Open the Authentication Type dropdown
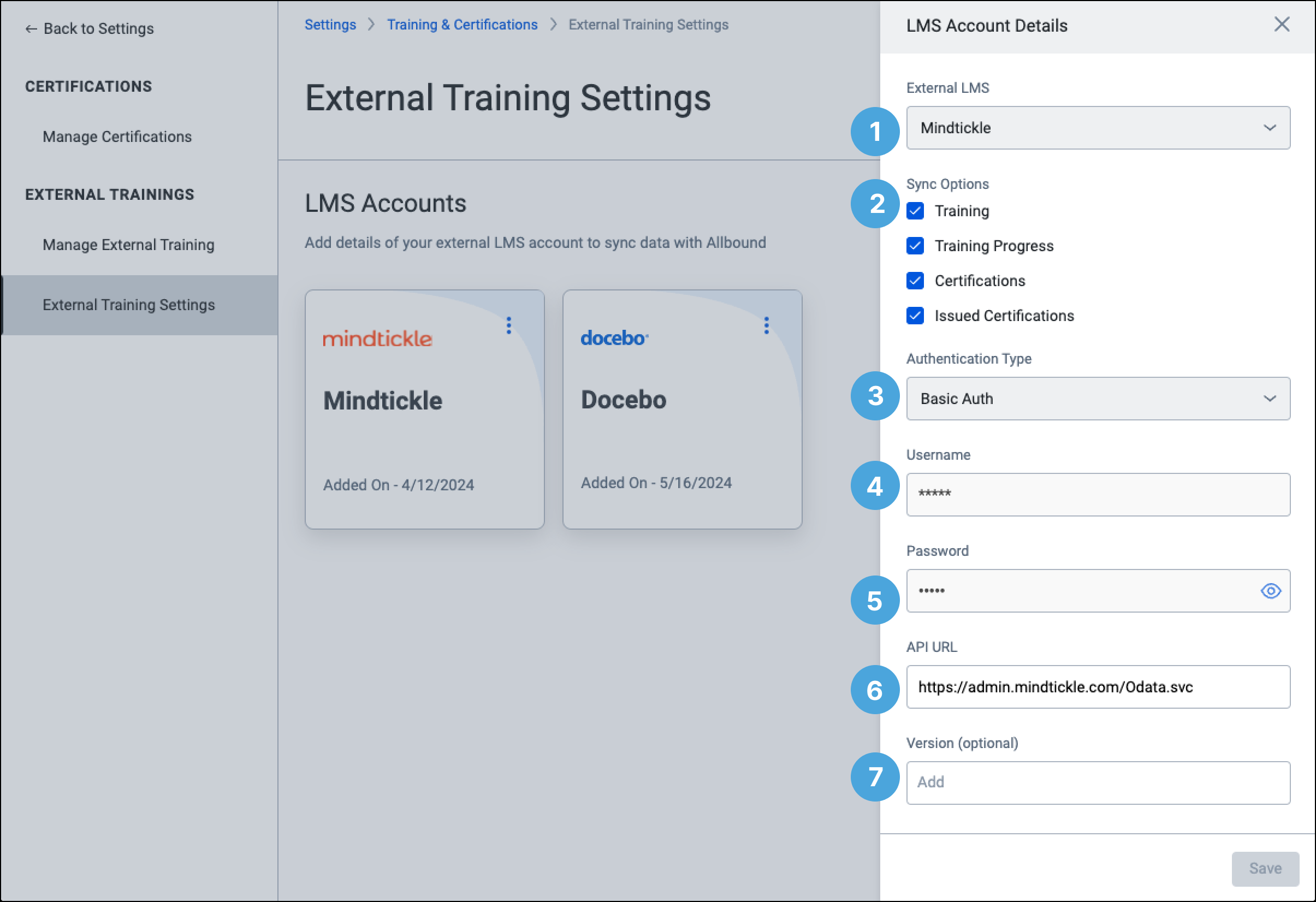Viewport: 1316px width, 902px height. click(x=1098, y=399)
